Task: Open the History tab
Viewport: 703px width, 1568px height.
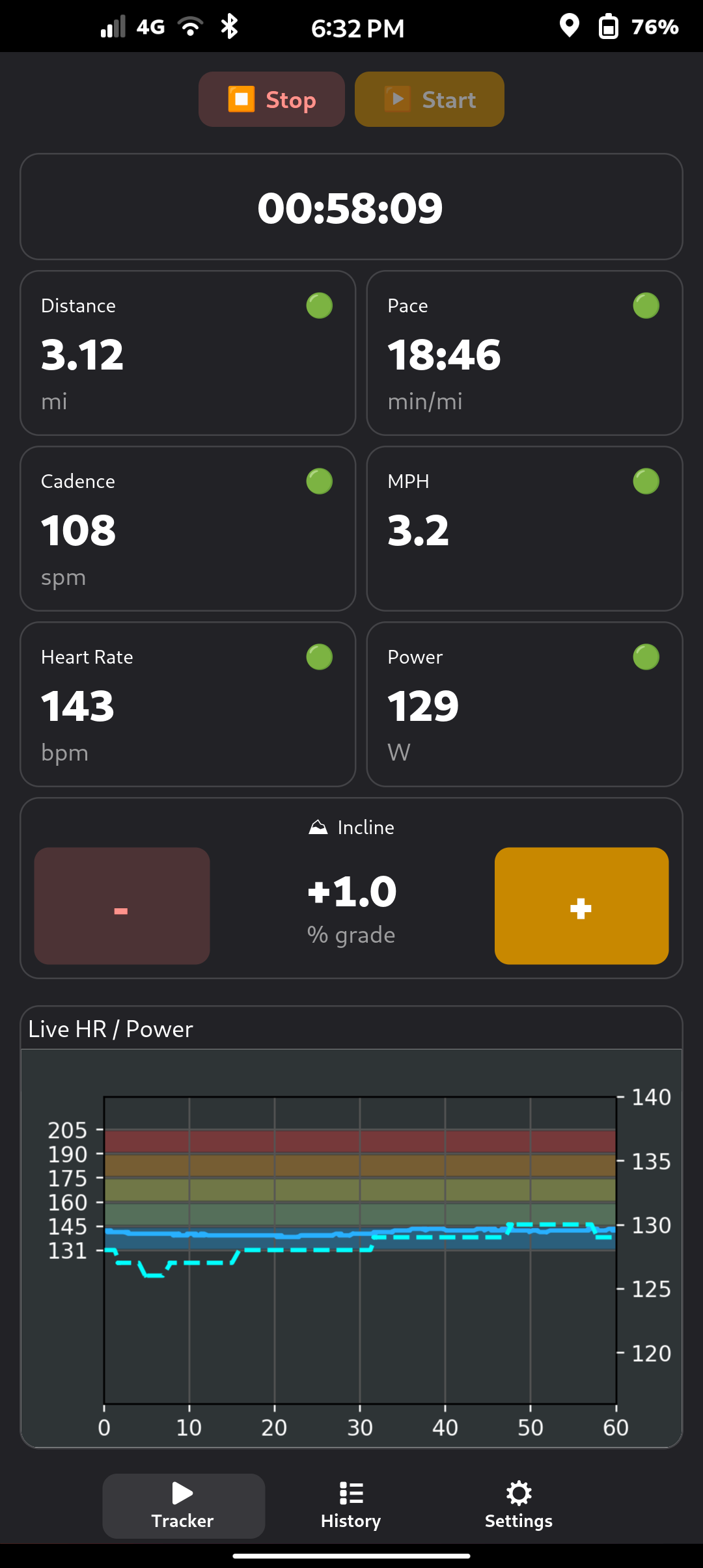Action: coord(351,1506)
